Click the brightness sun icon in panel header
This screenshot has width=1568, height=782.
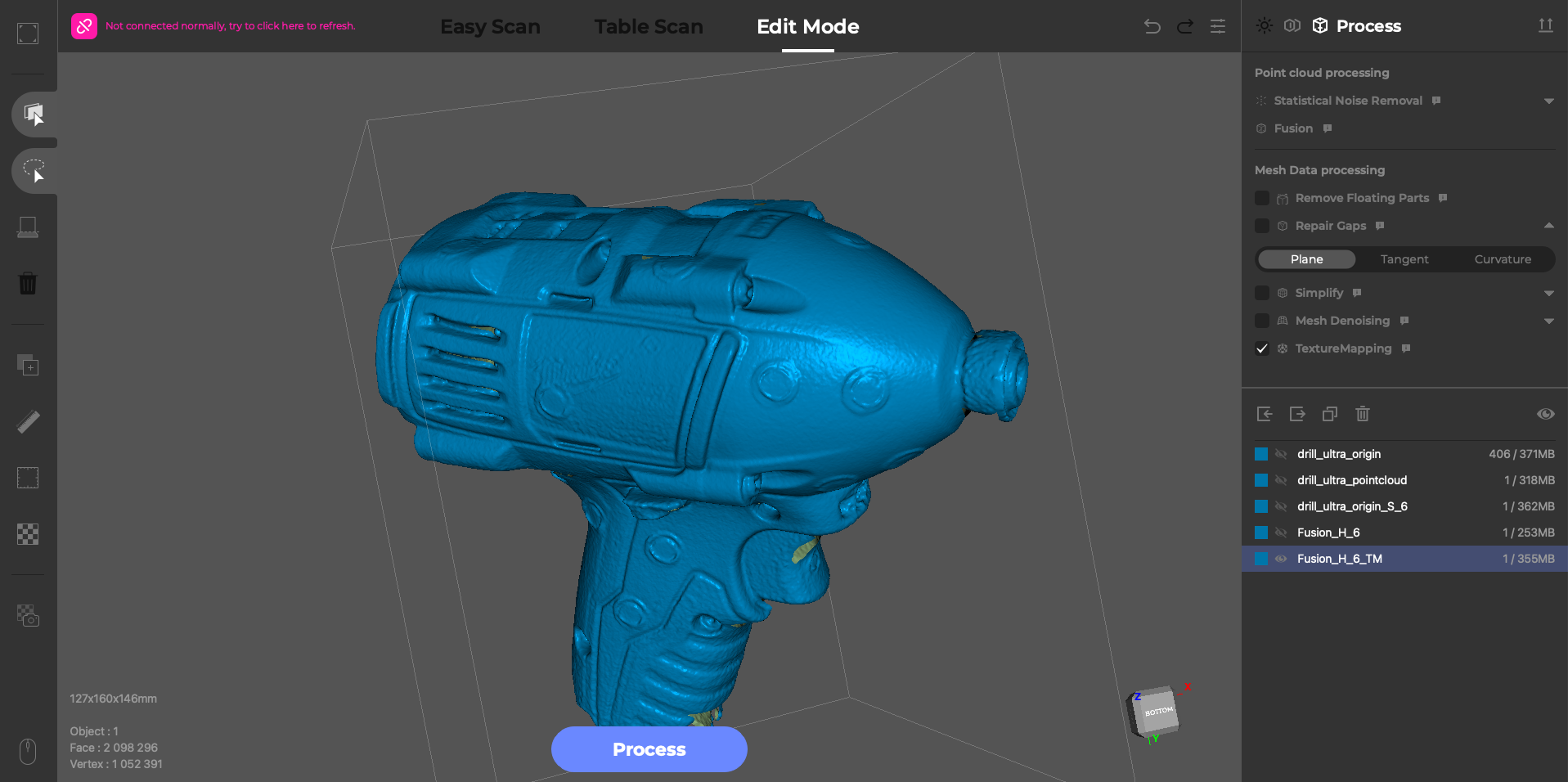(1265, 25)
